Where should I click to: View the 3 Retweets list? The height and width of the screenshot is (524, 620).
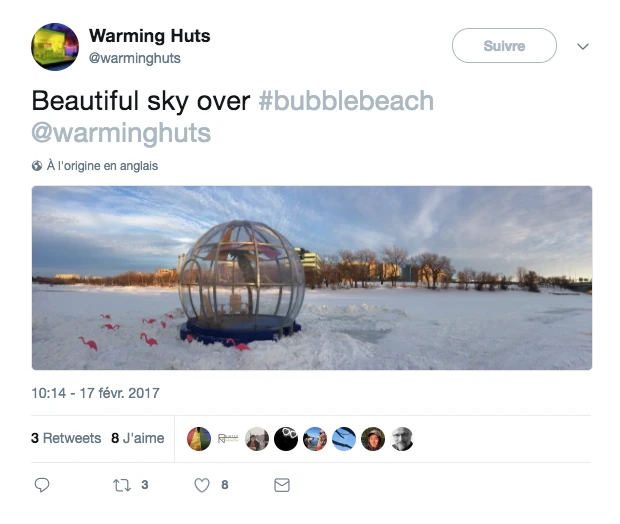pos(66,438)
